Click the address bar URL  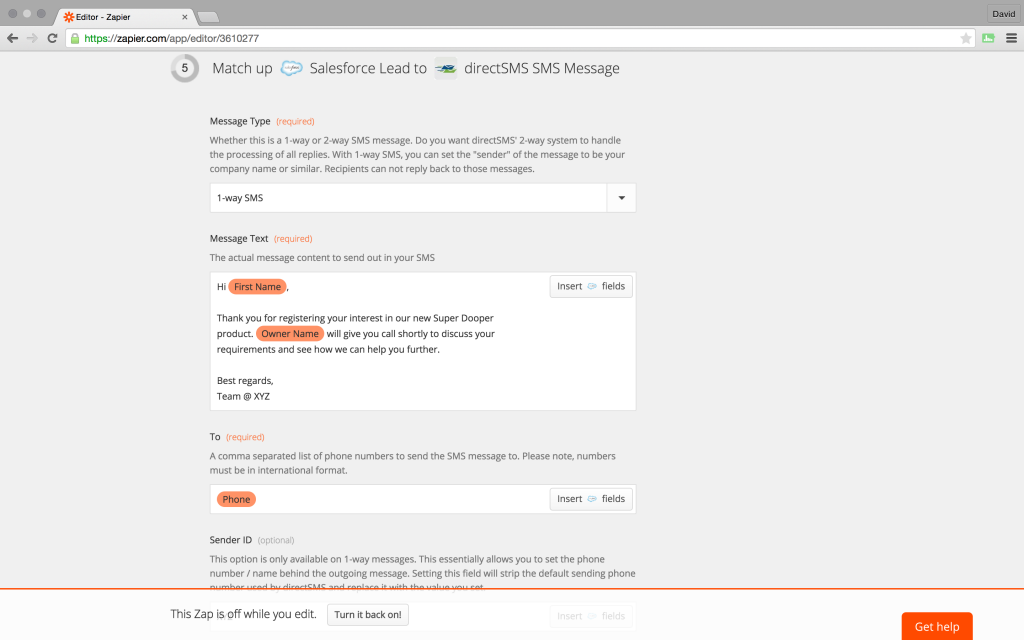[172, 39]
